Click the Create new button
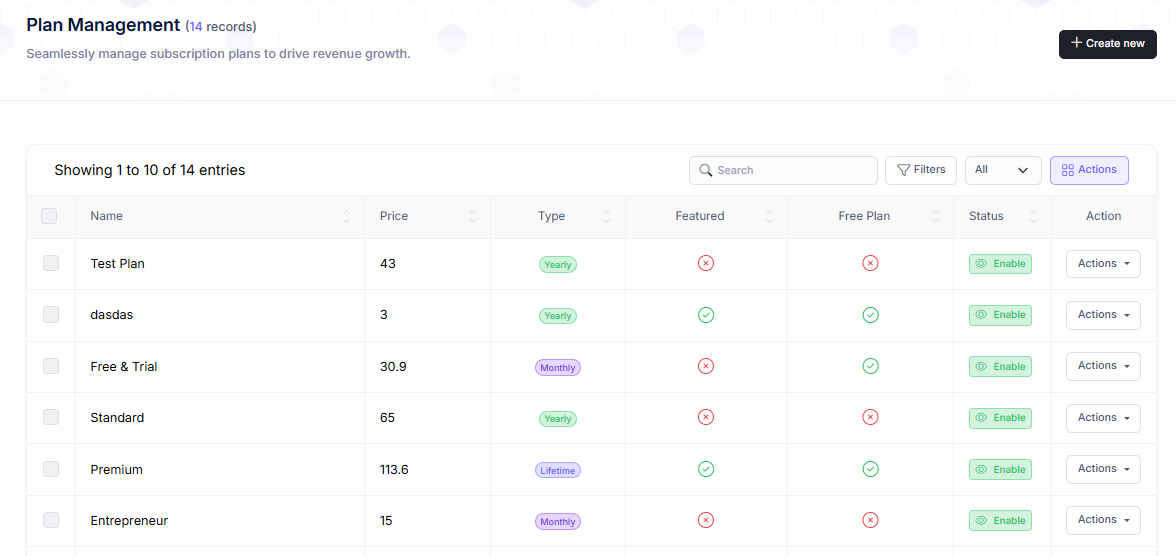1176x556 pixels. click(x=1107, y=44)
